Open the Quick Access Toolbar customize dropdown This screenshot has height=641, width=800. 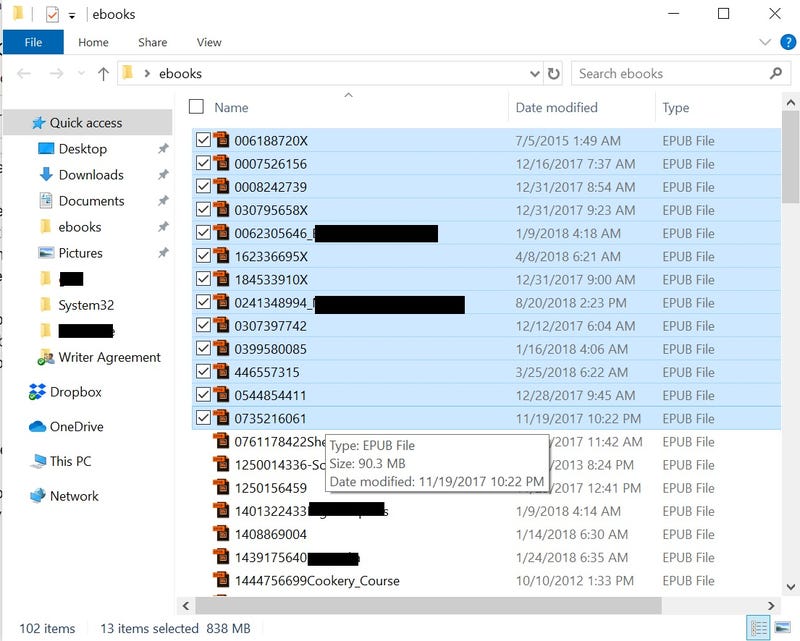[x=72, y=15]
